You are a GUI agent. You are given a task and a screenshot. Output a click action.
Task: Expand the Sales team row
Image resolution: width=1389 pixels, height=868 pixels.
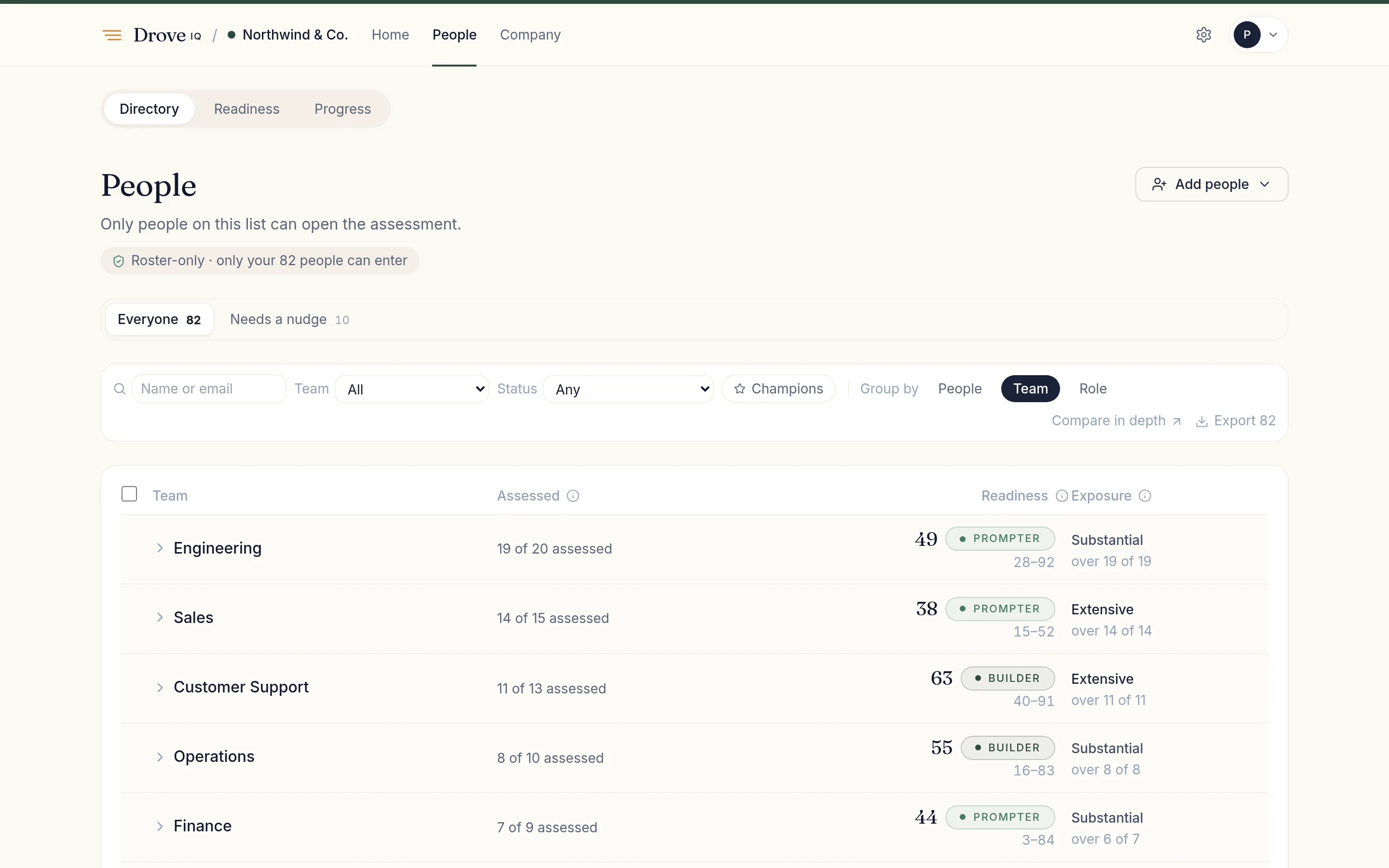[x=160, y=618]
